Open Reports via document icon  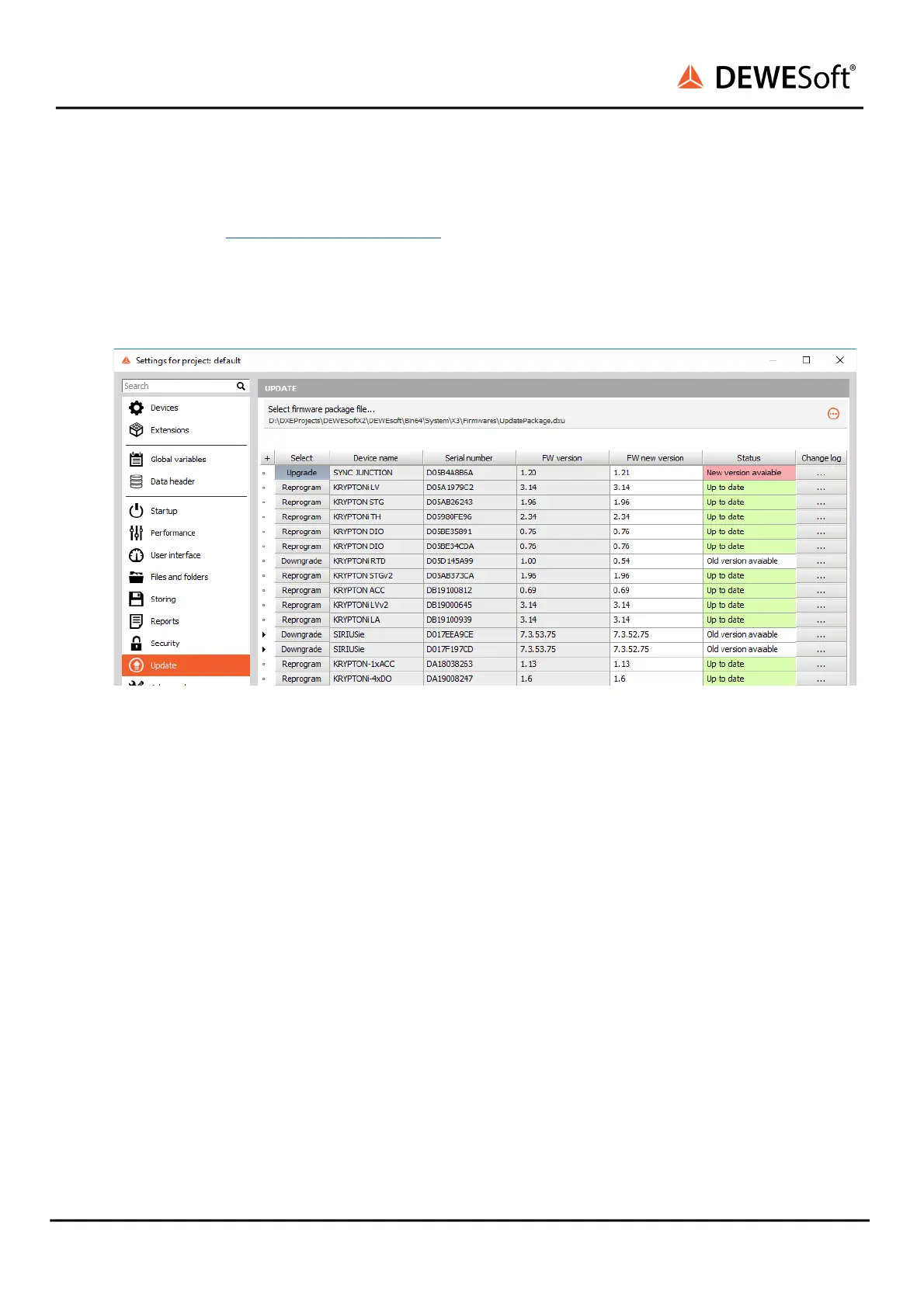pos(137,621)
